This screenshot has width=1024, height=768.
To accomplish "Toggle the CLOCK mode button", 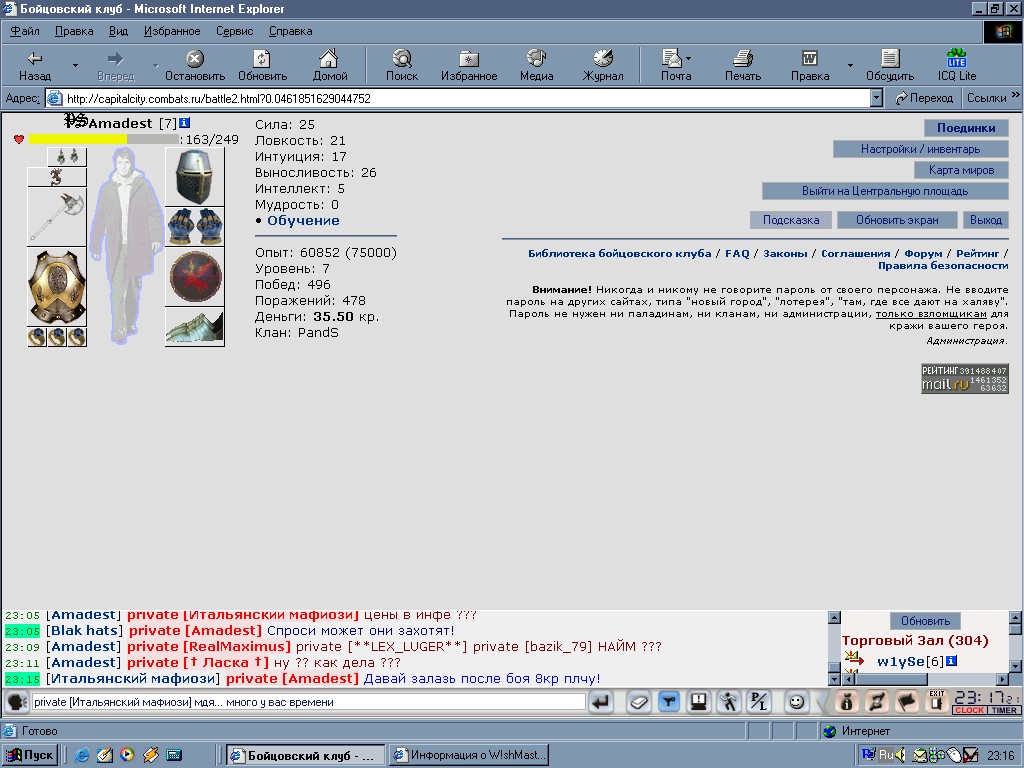I will pyautogui.click(x=969, y=710).
